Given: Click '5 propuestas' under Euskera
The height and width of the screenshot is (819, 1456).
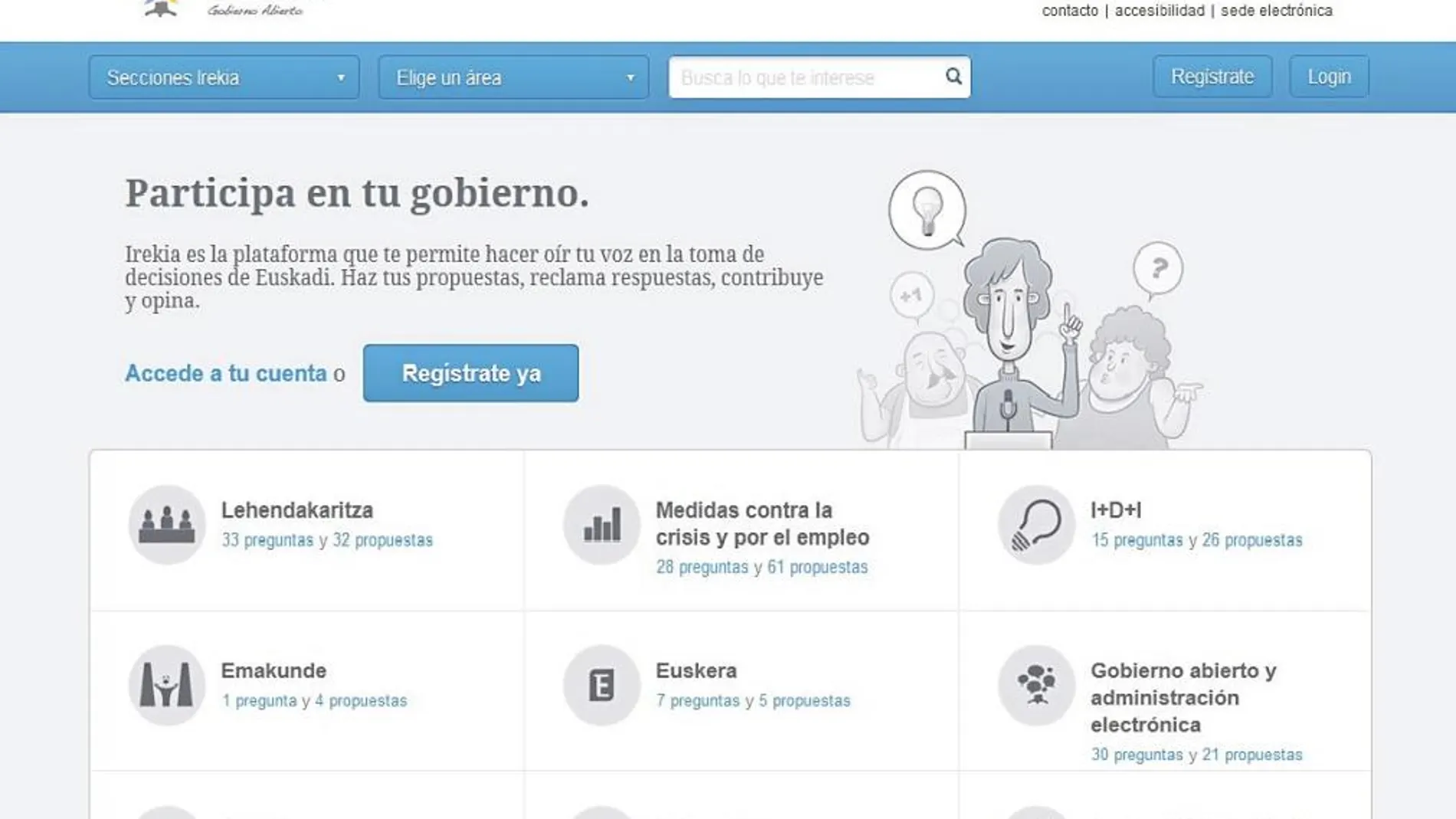Looking at the screenshot, I should [x=805, y=700].
